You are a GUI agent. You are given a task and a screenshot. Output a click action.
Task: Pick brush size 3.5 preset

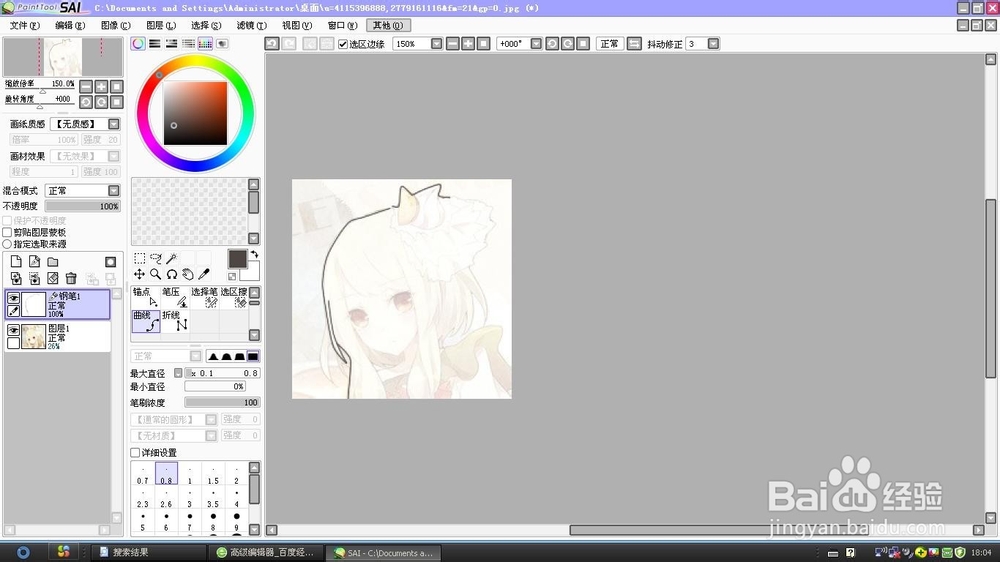coord(213,497)
